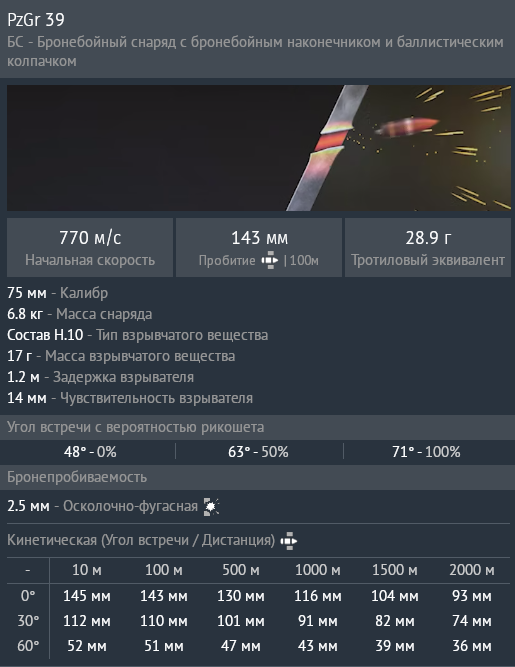
Task: Select the 60° angle row label
Action: pos(28,646)
